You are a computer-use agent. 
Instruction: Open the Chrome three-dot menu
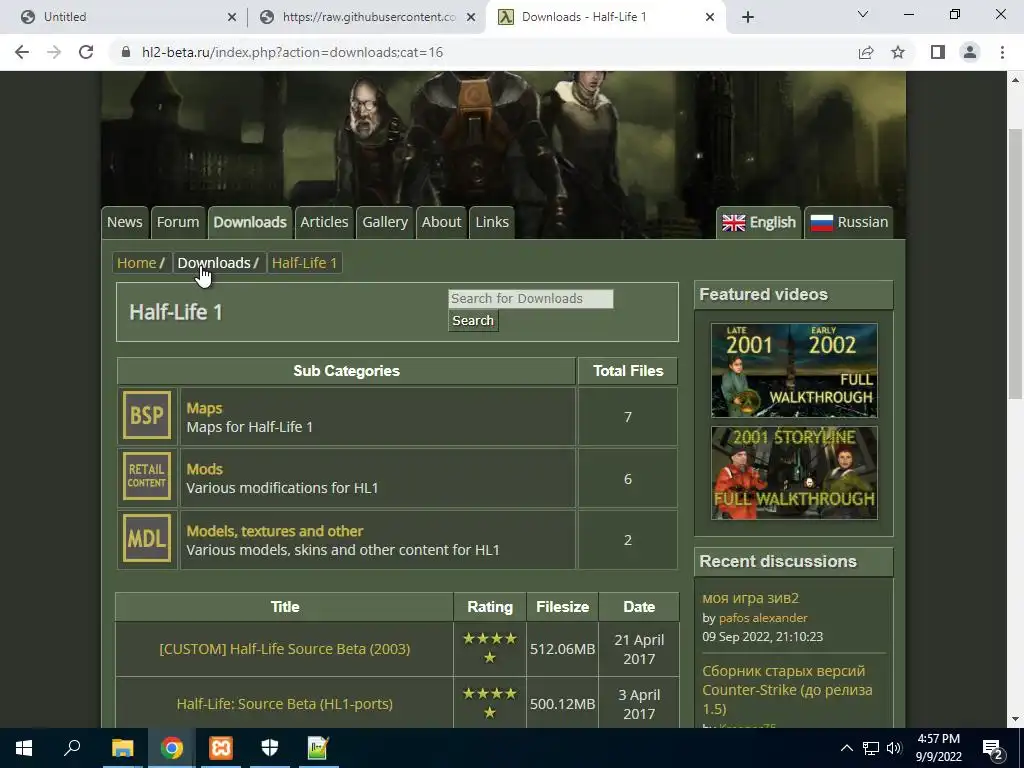[1002, 52]
